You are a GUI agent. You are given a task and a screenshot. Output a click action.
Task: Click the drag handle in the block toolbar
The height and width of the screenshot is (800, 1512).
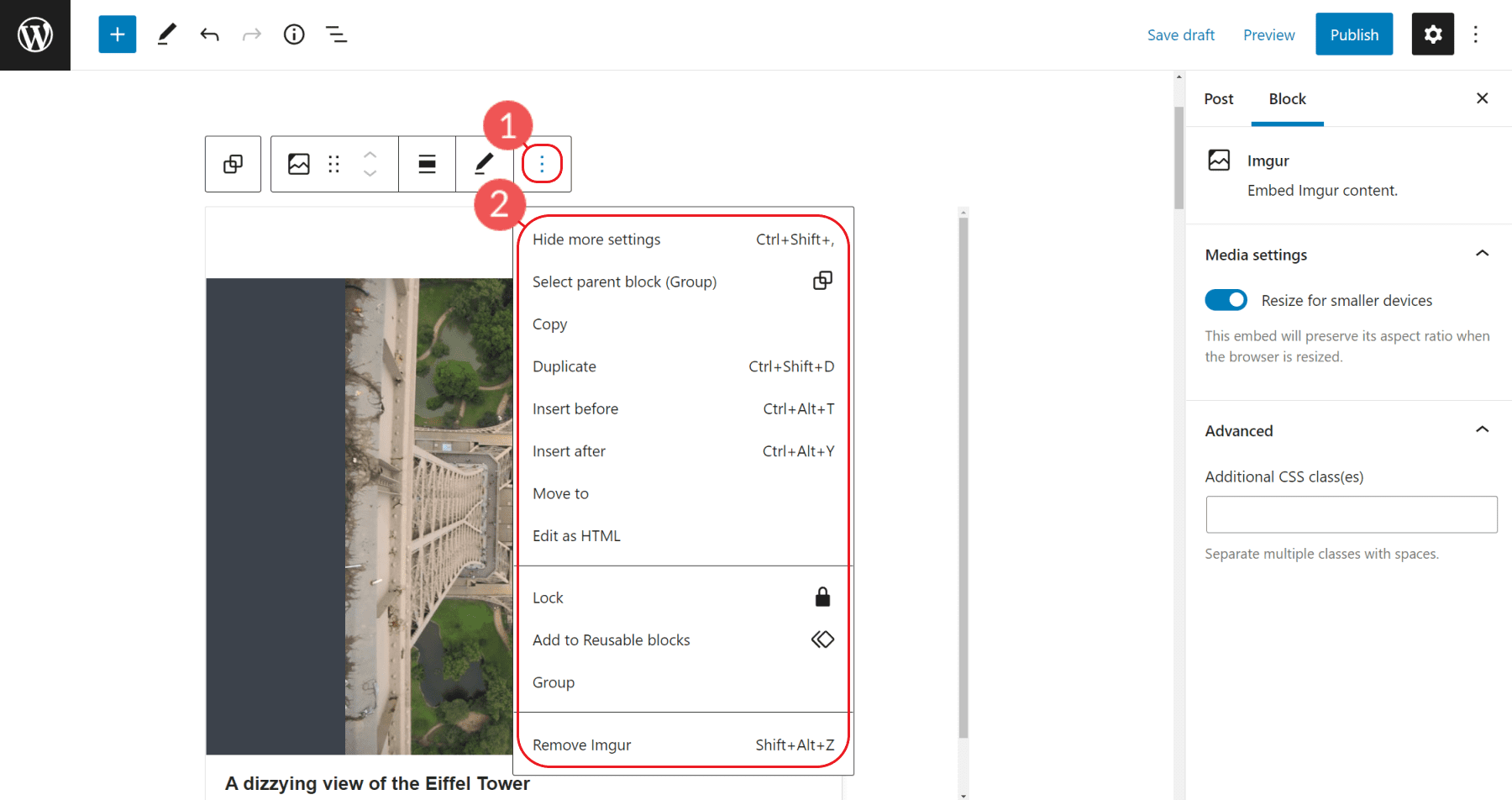tap(333, 164)
